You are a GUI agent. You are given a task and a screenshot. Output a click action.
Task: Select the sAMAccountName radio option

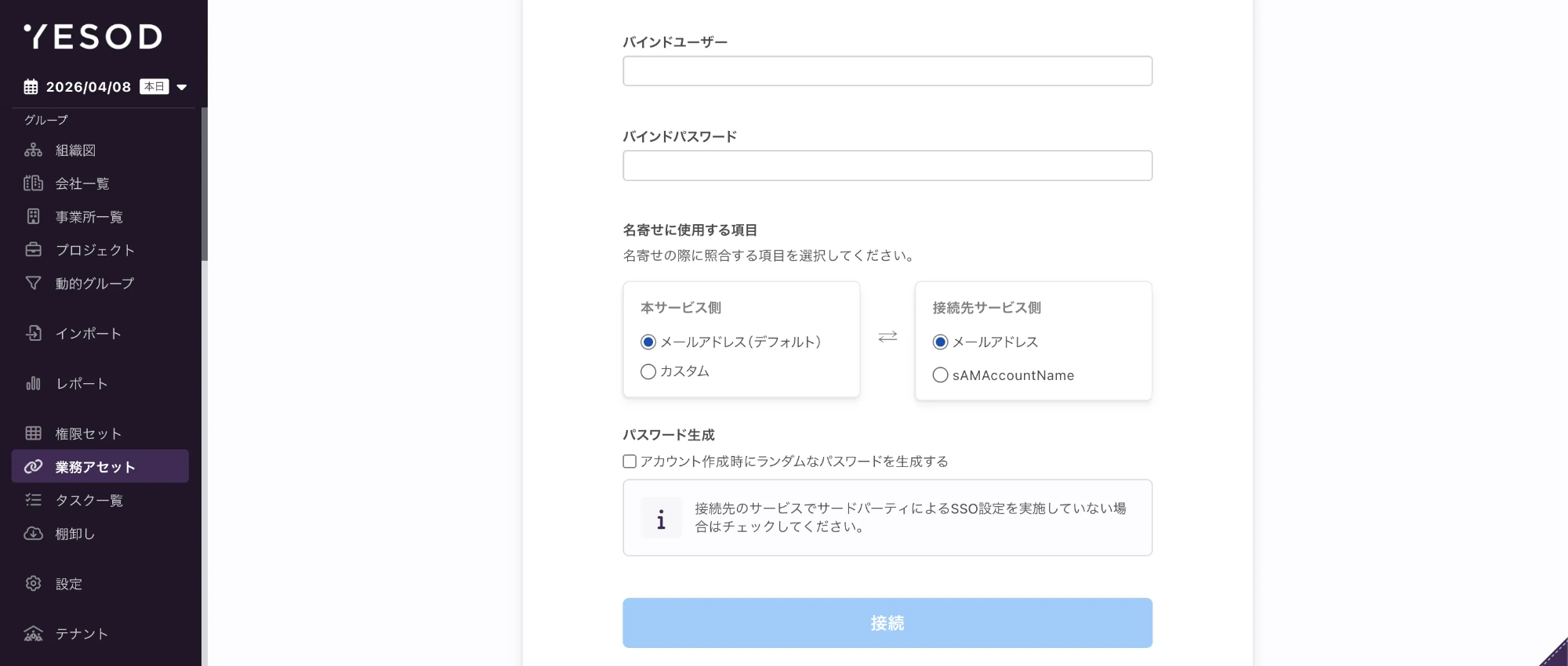click(x=940, y=375)
